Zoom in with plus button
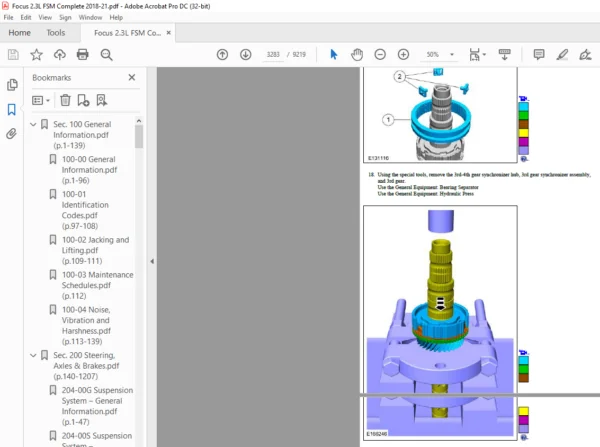 (403, 55)
